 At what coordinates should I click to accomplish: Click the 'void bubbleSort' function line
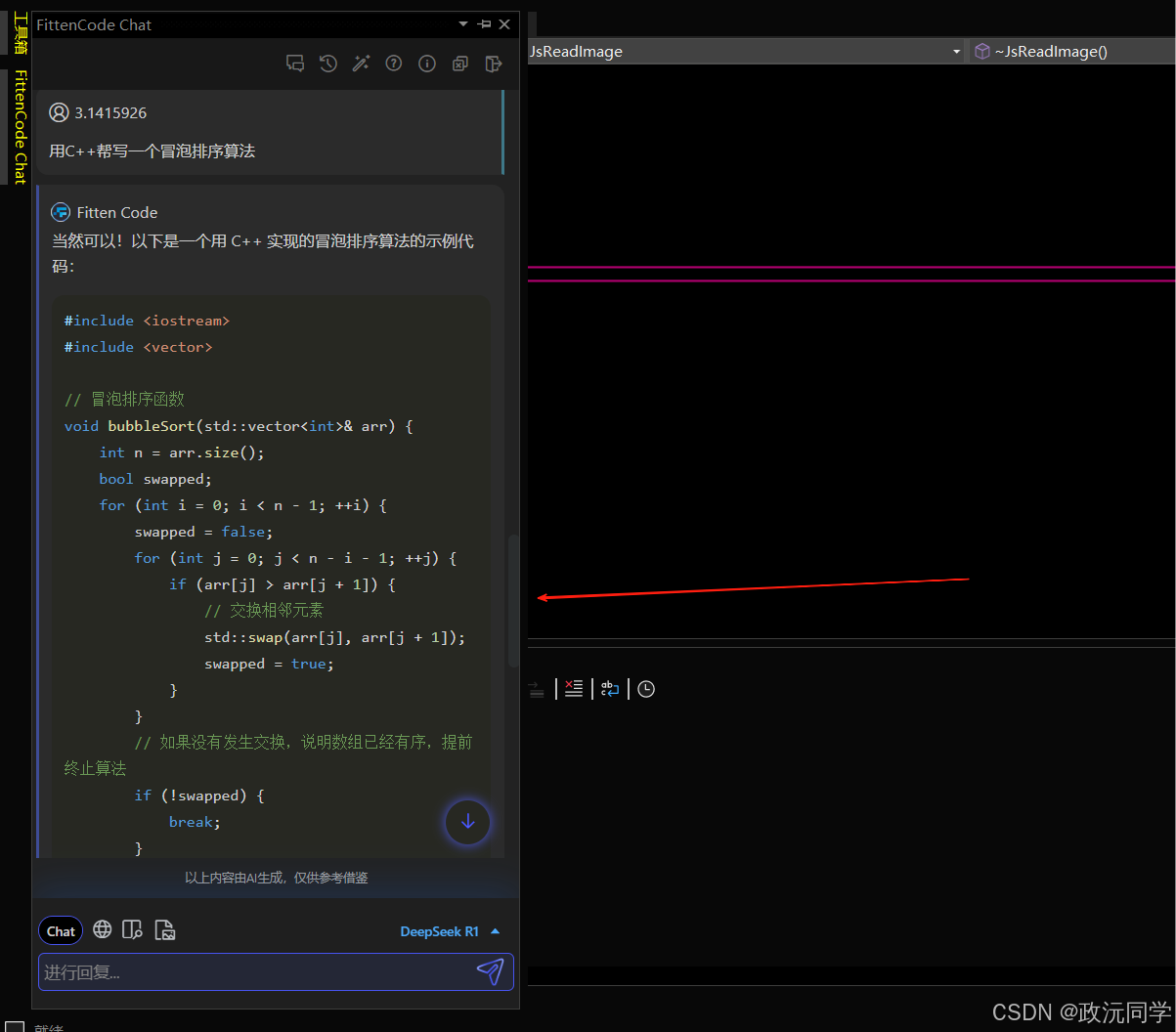tap(240, 426)
